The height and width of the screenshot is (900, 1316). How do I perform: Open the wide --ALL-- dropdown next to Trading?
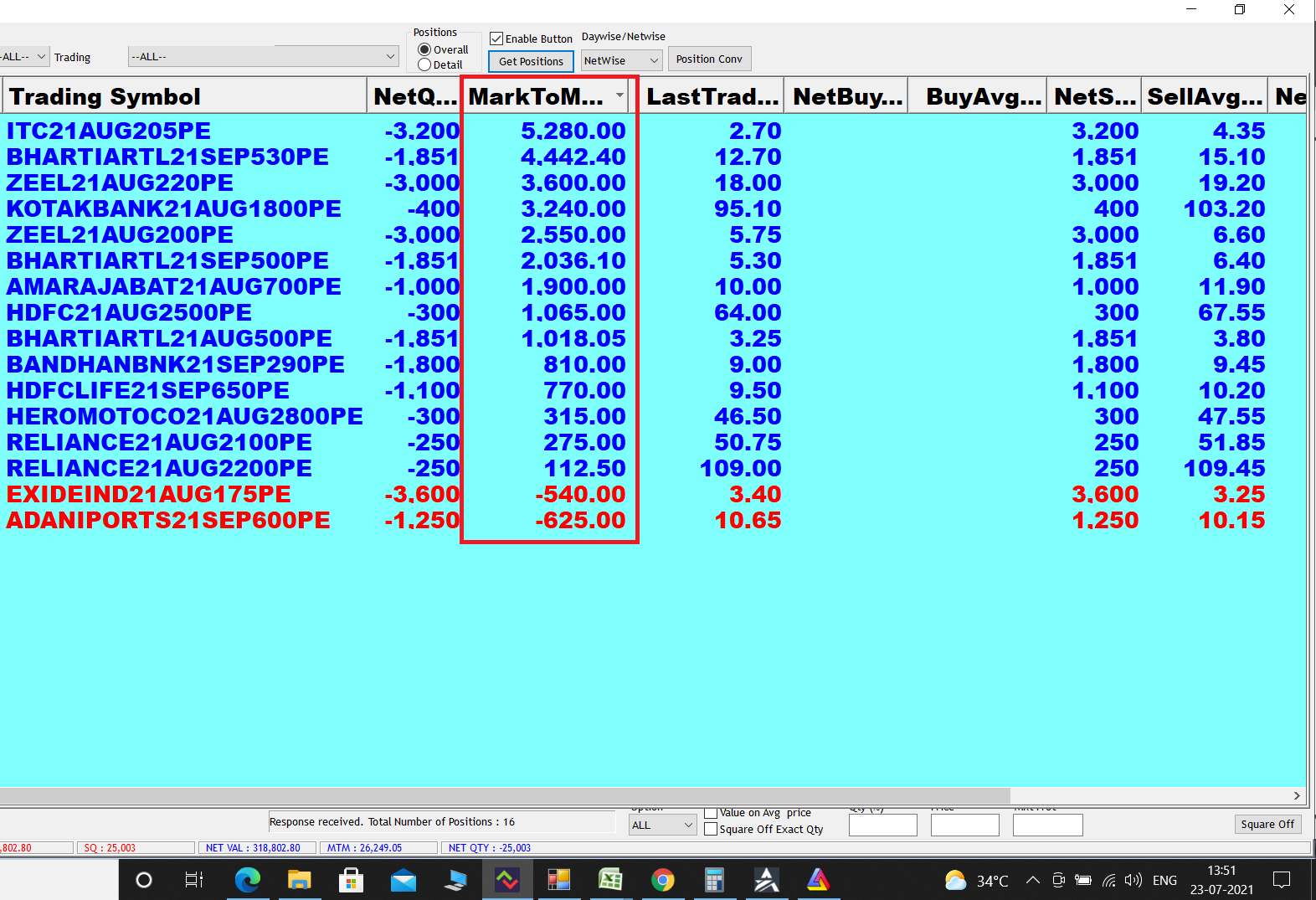[264, 57]
